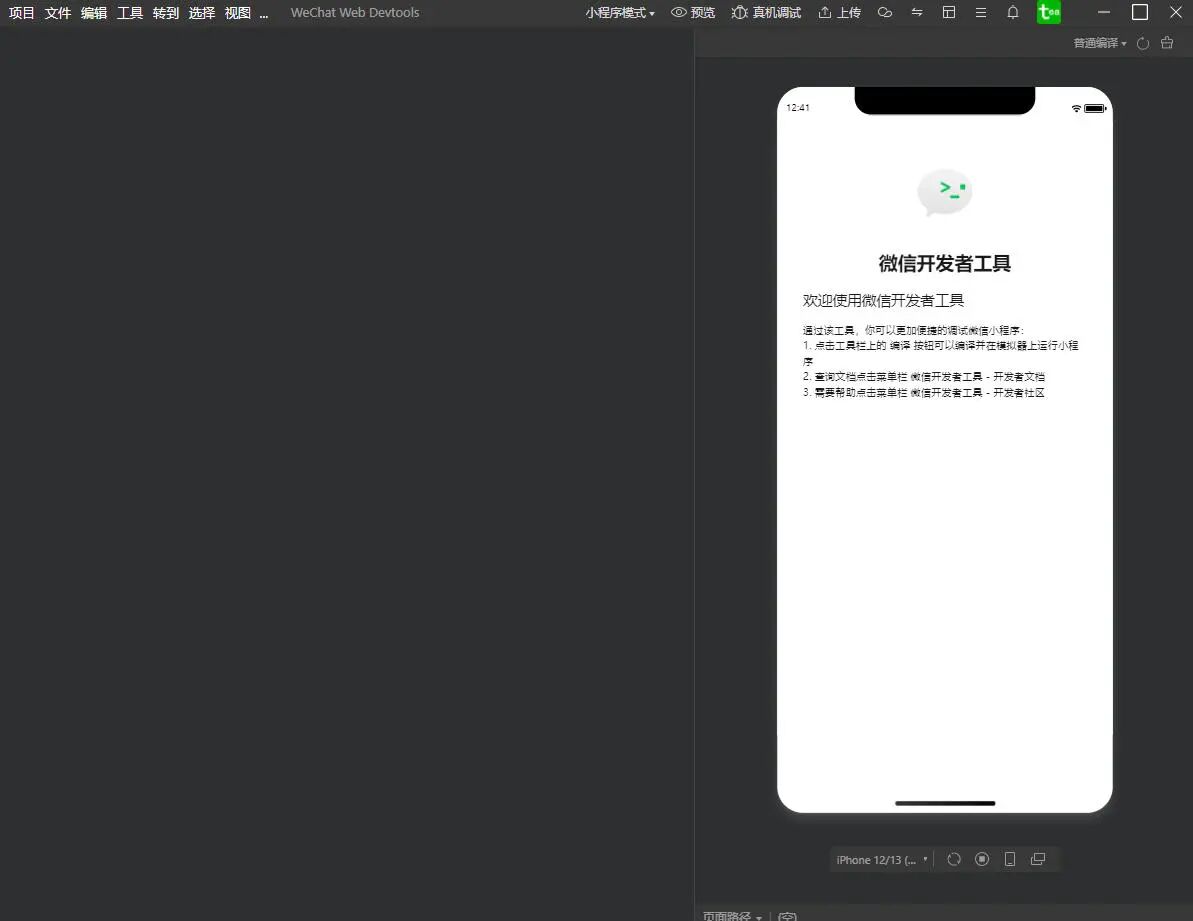Click the simulator home indicator bar

[x=945, y=803]
